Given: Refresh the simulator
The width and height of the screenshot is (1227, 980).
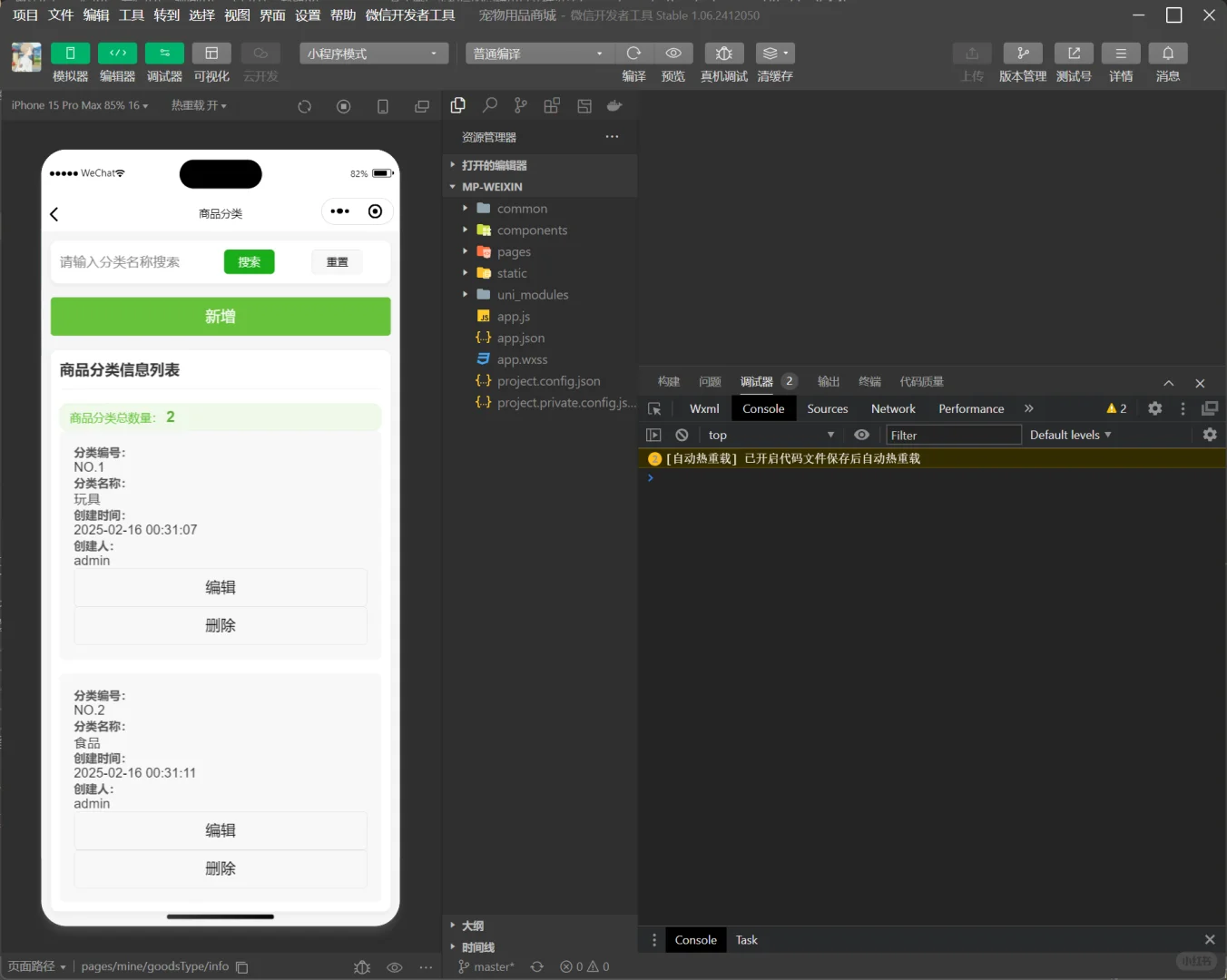Looking at the screenshot, I should tap(305, 106).
